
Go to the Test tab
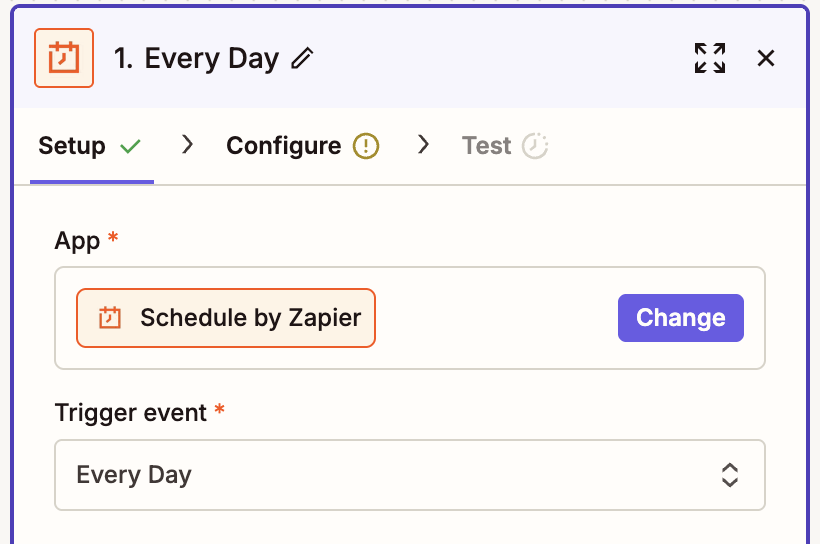[487, 146]
